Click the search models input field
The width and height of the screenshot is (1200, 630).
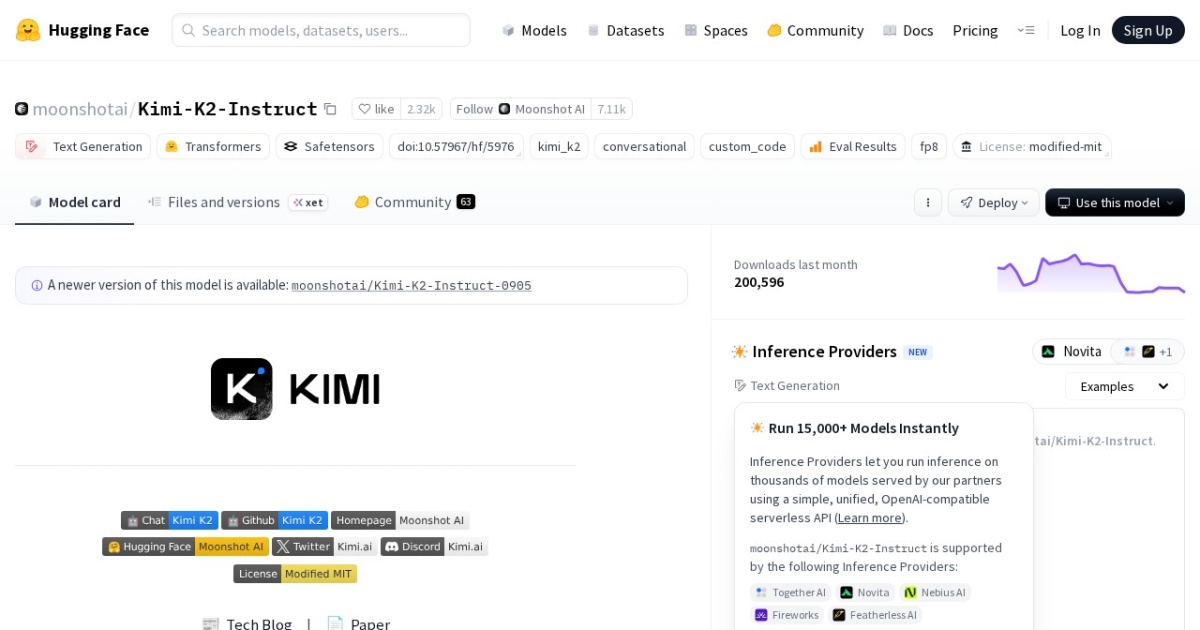320,30
